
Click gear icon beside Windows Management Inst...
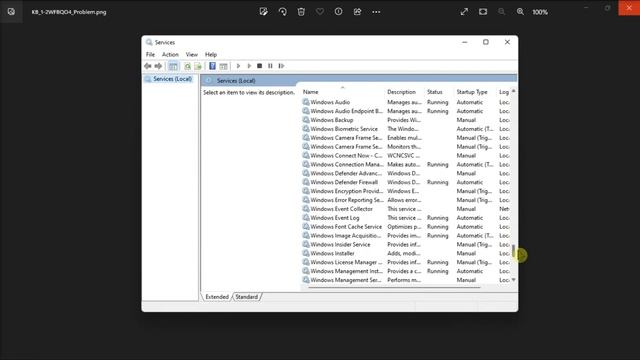point(306,271)
